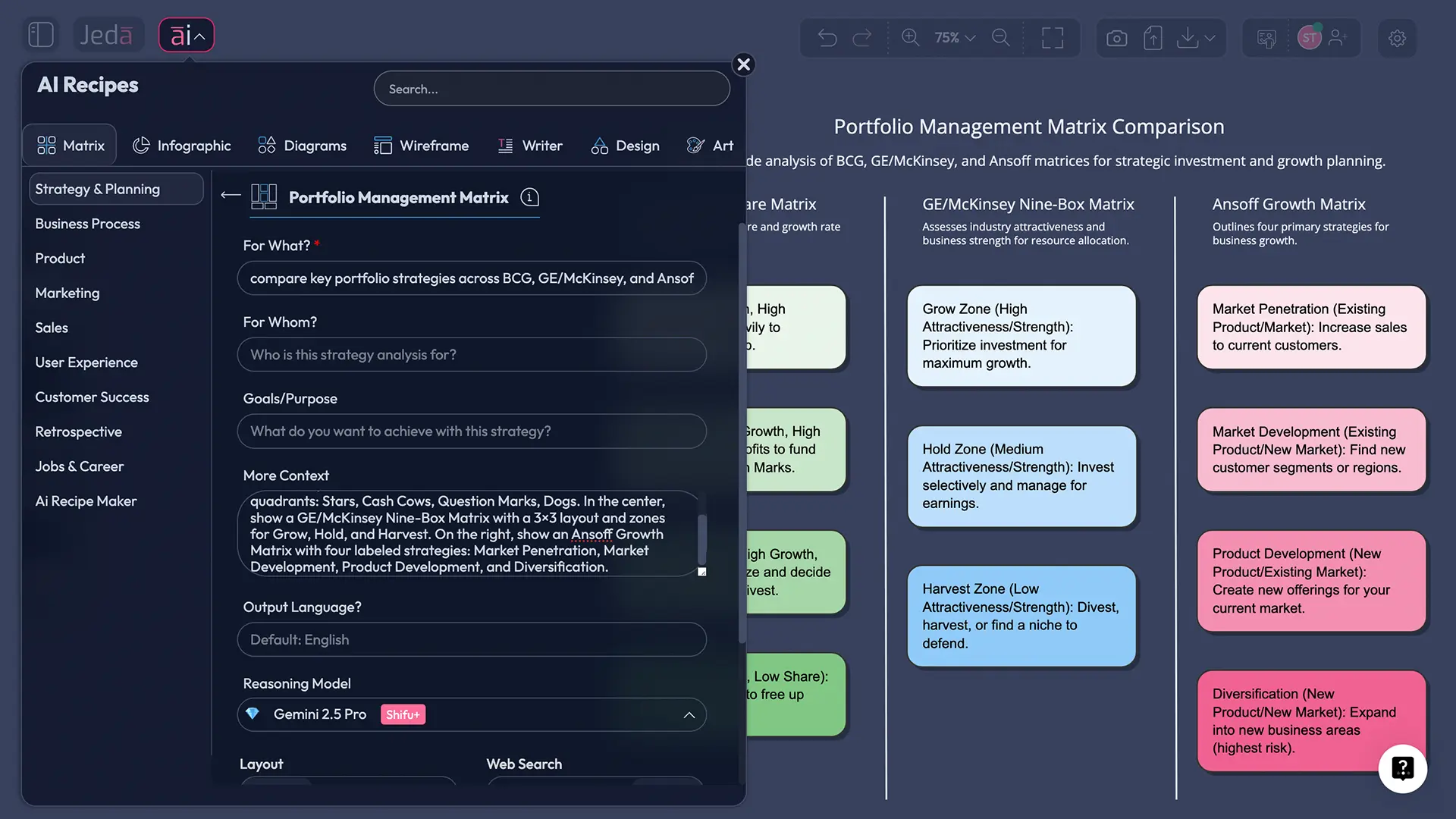Click the AI Recipes search field
The image size is (1456, 819).
[x=551, y=89]
